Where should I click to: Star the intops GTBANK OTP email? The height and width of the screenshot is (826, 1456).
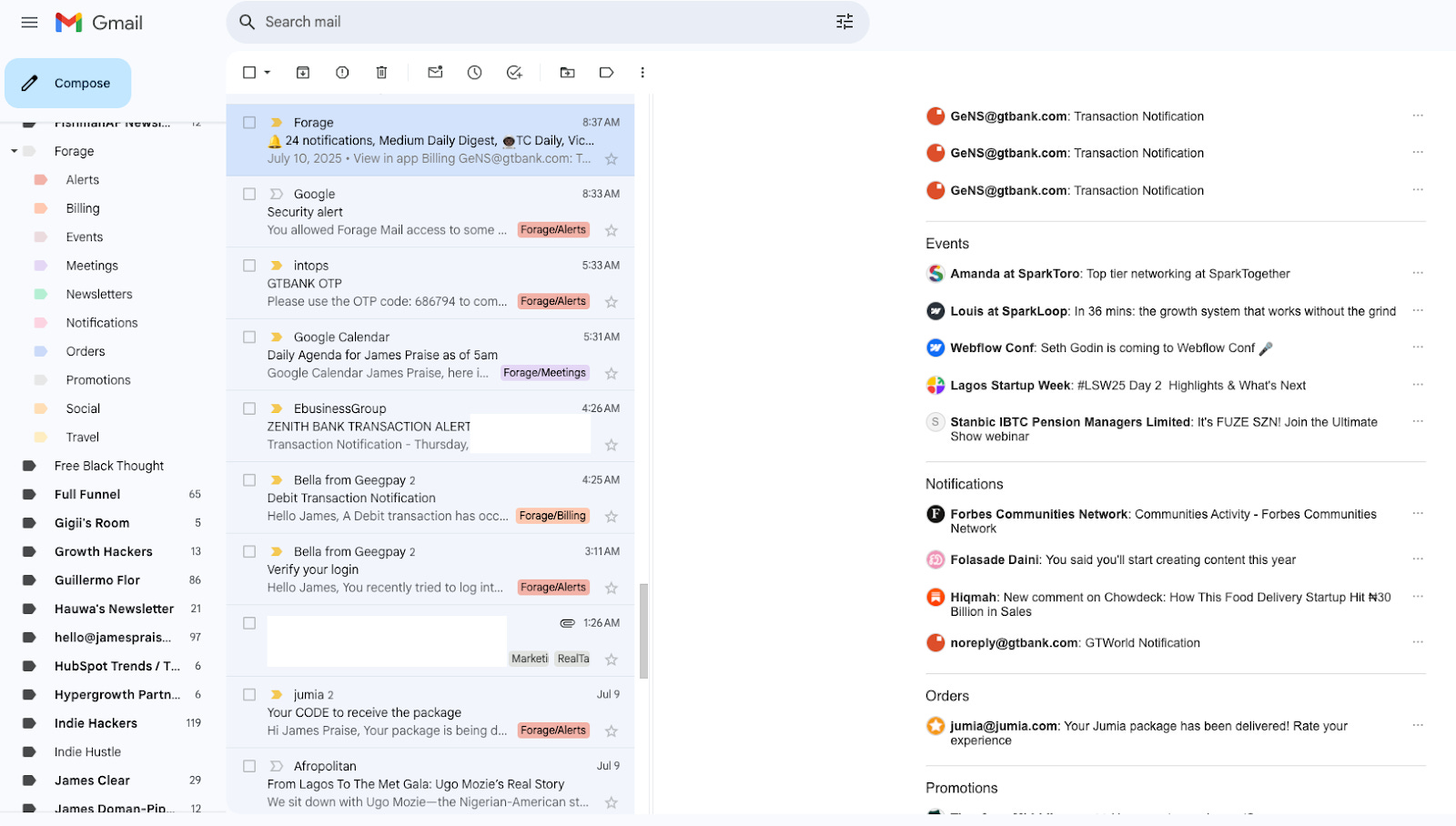click(612, 302)
